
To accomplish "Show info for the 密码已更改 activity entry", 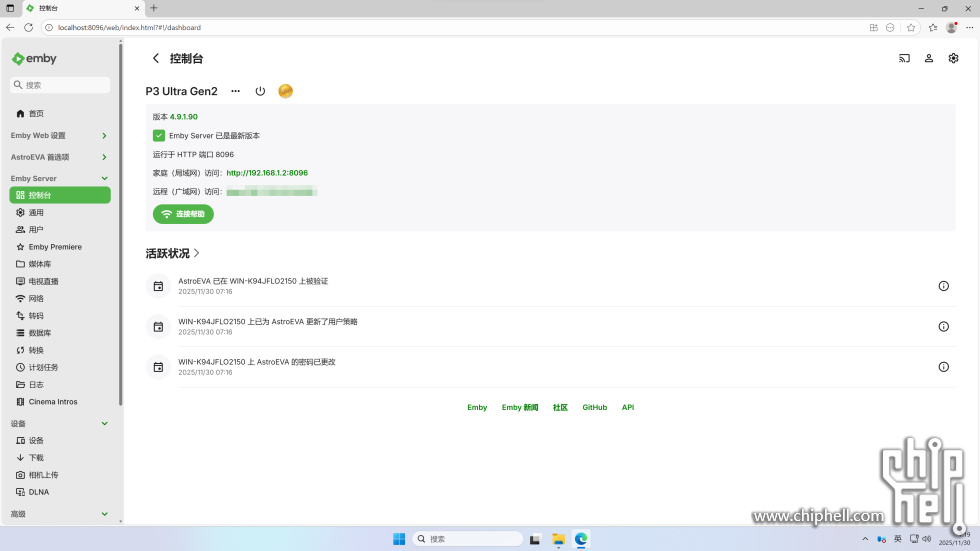I will (943, 367).
